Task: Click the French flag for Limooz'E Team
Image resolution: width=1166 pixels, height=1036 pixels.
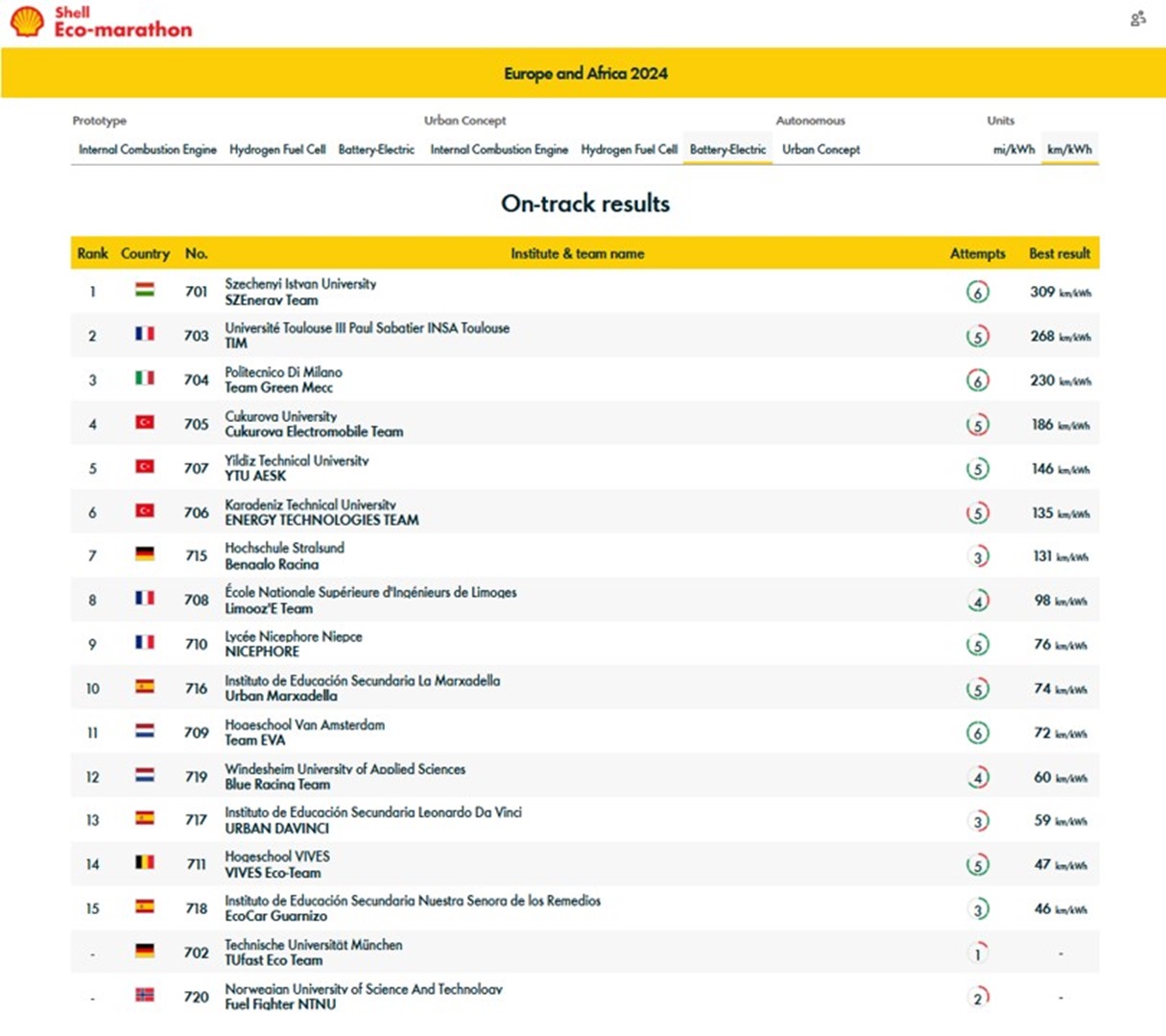Action: click(x=145, y=599)
